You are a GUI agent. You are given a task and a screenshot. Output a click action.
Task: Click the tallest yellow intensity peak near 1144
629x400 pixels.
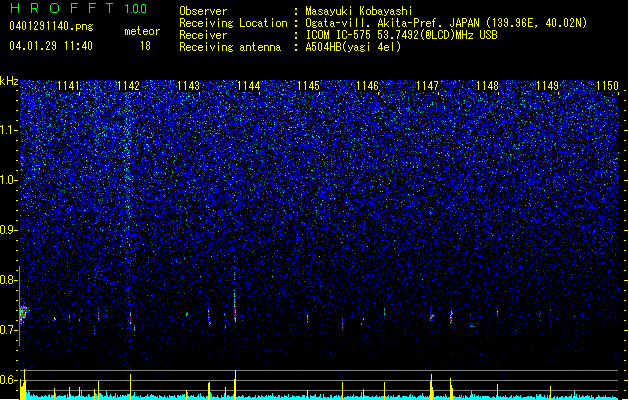235,384
